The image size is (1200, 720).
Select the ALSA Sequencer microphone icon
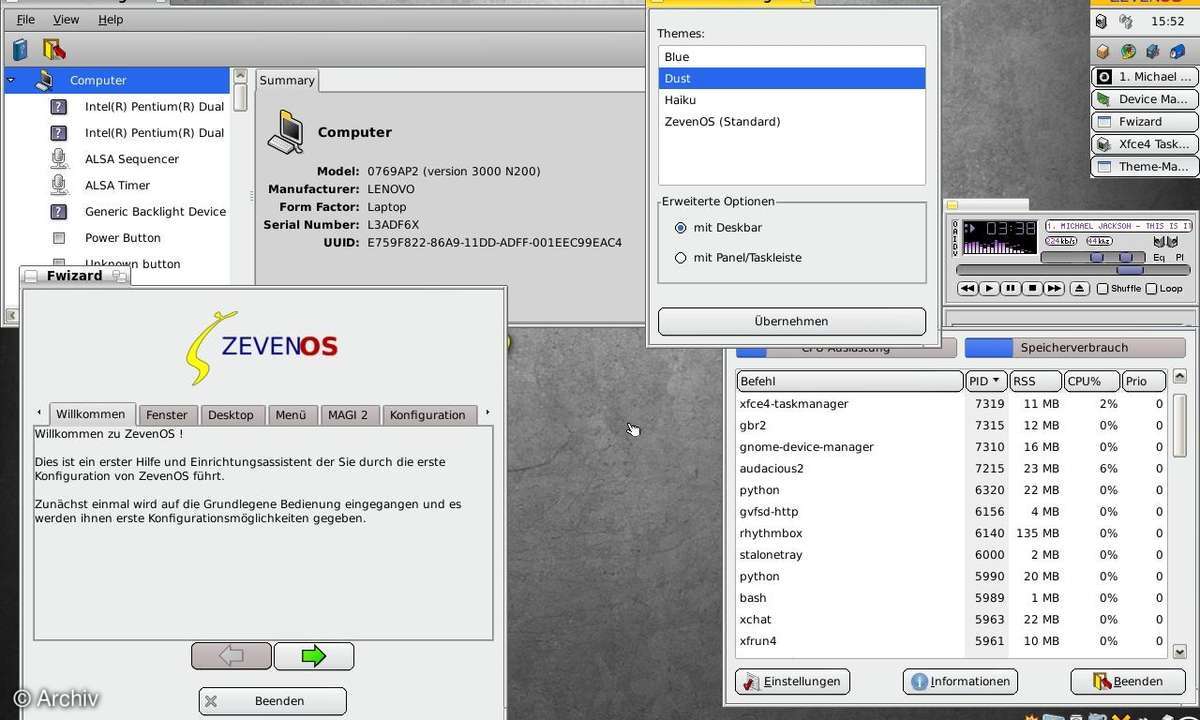click(59, 158)
